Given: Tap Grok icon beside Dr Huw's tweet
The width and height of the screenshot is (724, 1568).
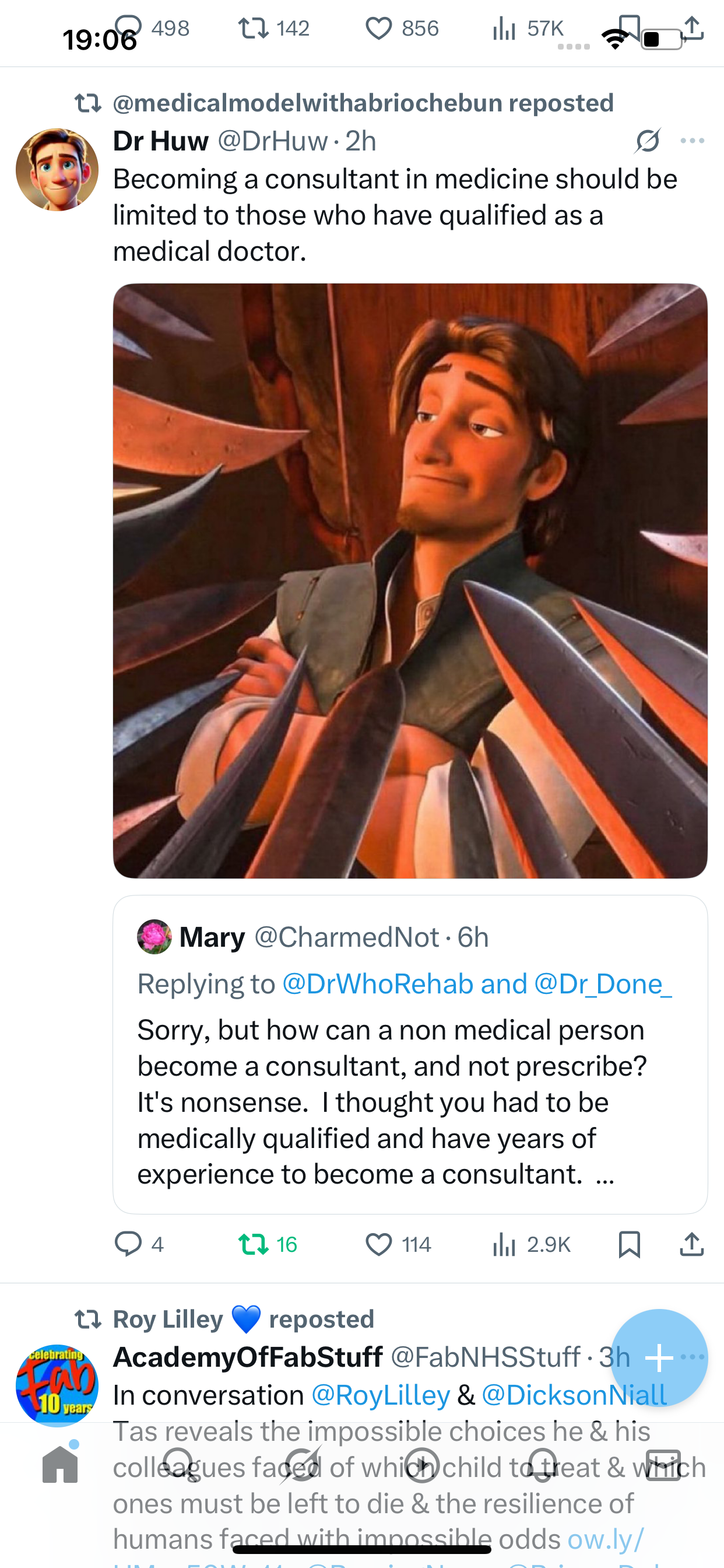Looking at the screenshot, I should (x=647, y=141).
